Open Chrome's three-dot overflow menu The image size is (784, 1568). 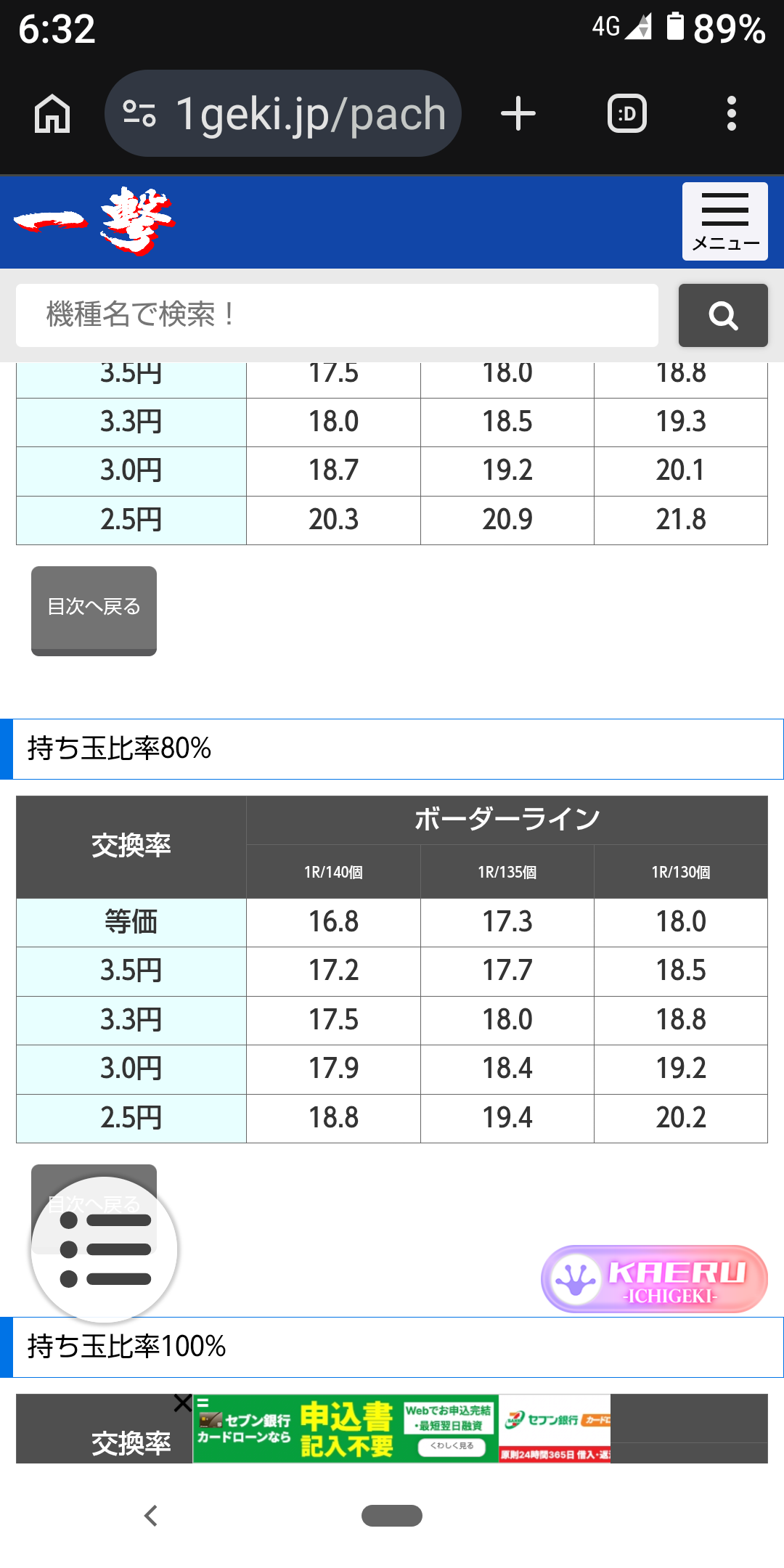pyautogui.click(x=731, y=114)
